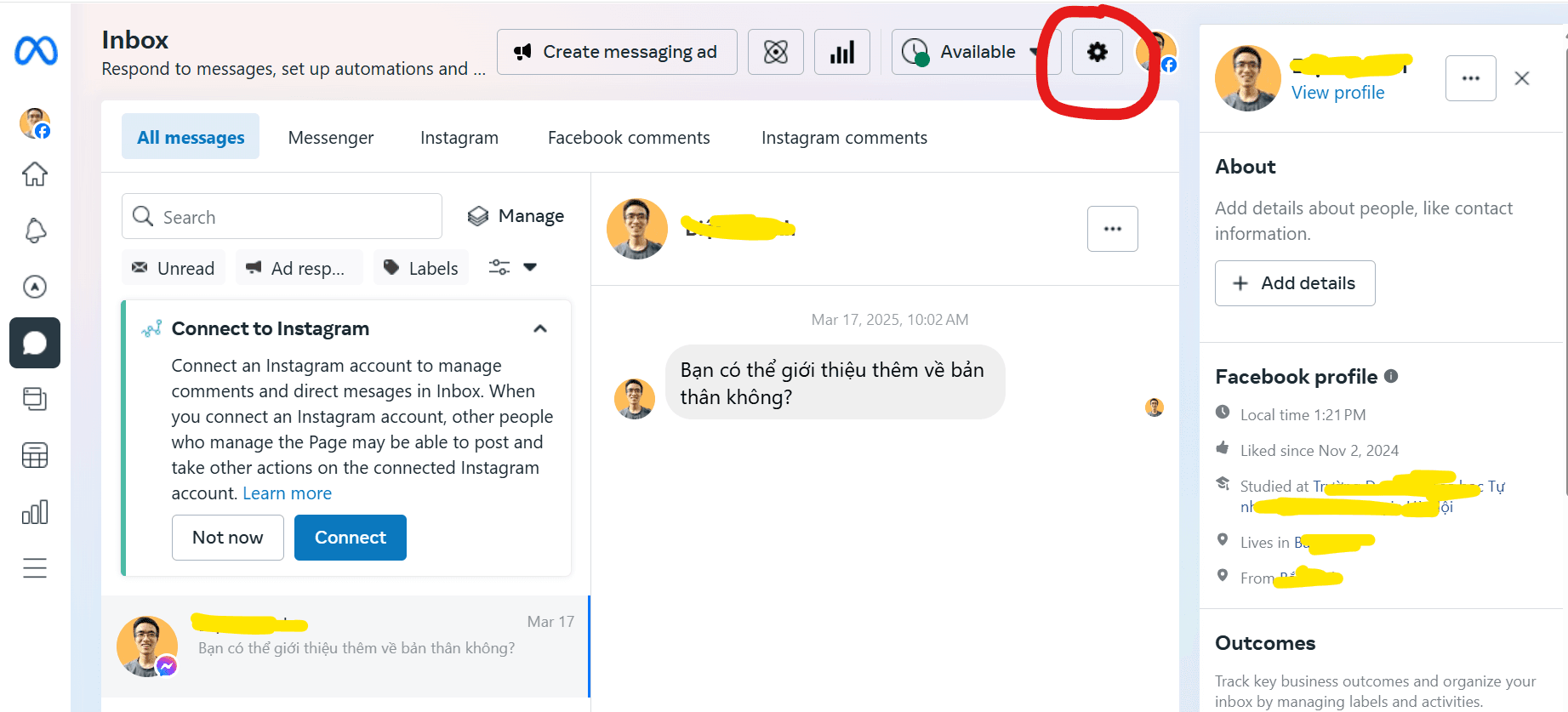Open the compass Ads icon in sidebar
This screenshot has width=1568, height=712.
[35, 287]
